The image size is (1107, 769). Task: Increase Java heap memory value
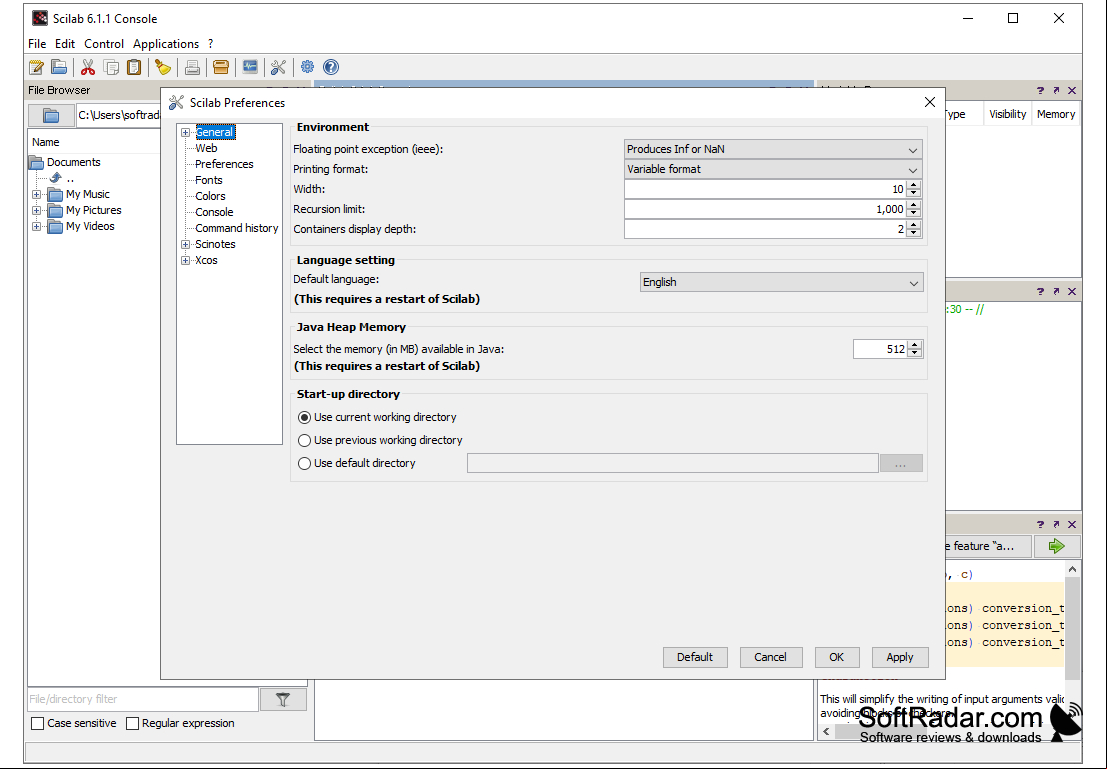(915, 345)
